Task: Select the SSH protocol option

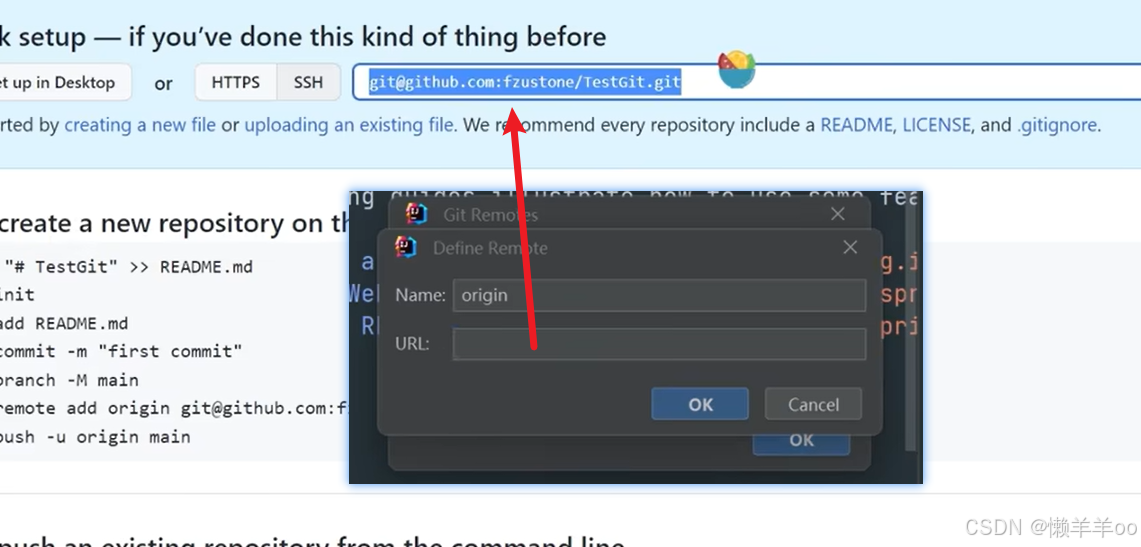Action: pyautogui.click(x=309, y=82)
